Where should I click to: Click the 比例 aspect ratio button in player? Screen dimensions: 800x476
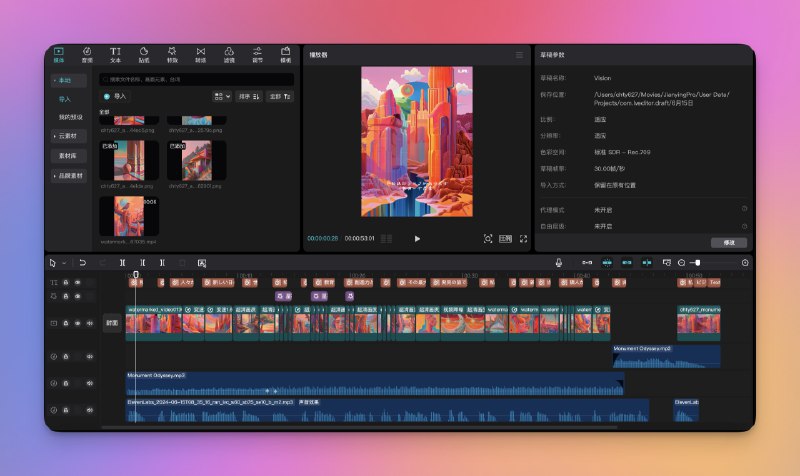click(505, 239)
